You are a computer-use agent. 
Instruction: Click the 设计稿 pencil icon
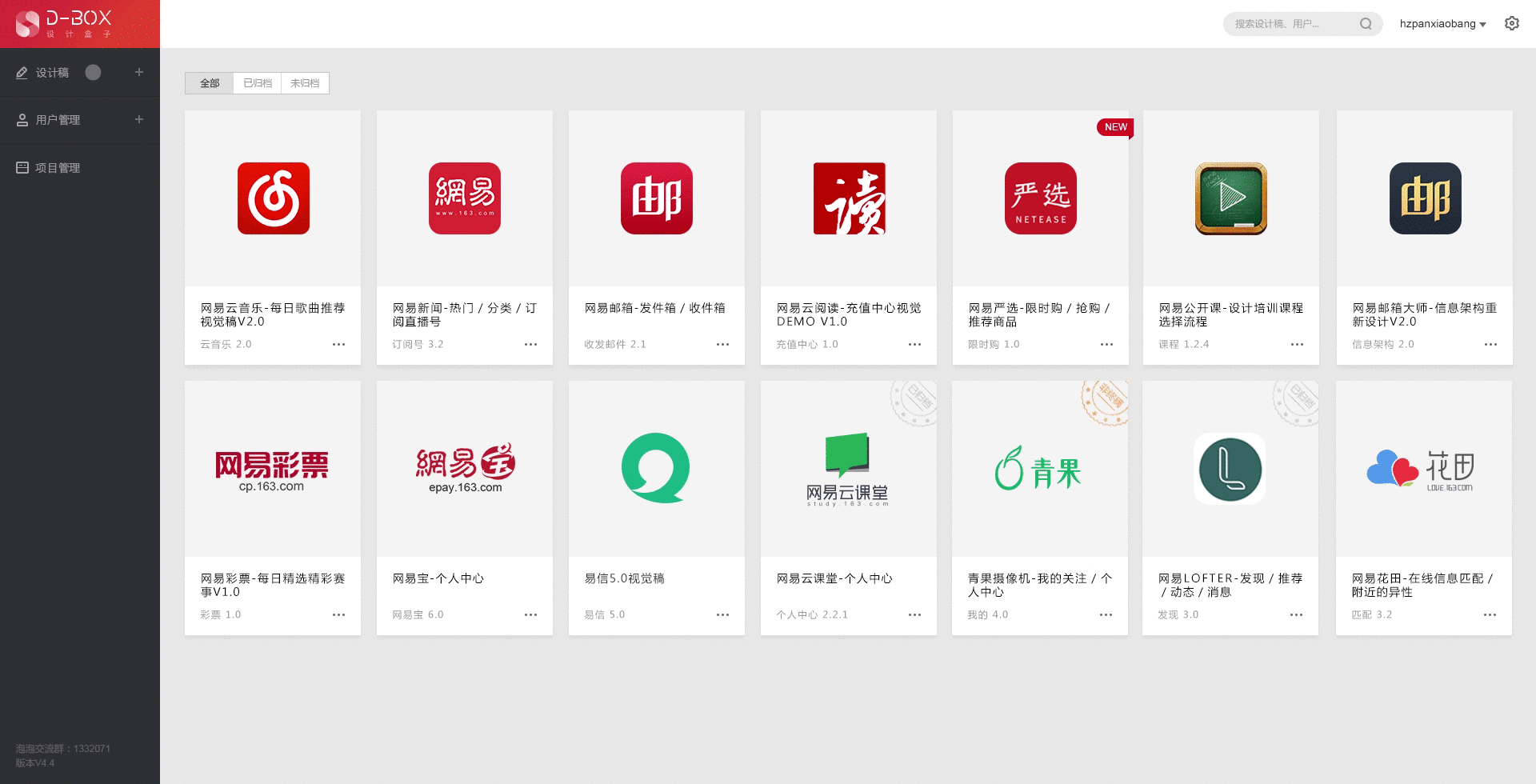(x=22, y=73)
